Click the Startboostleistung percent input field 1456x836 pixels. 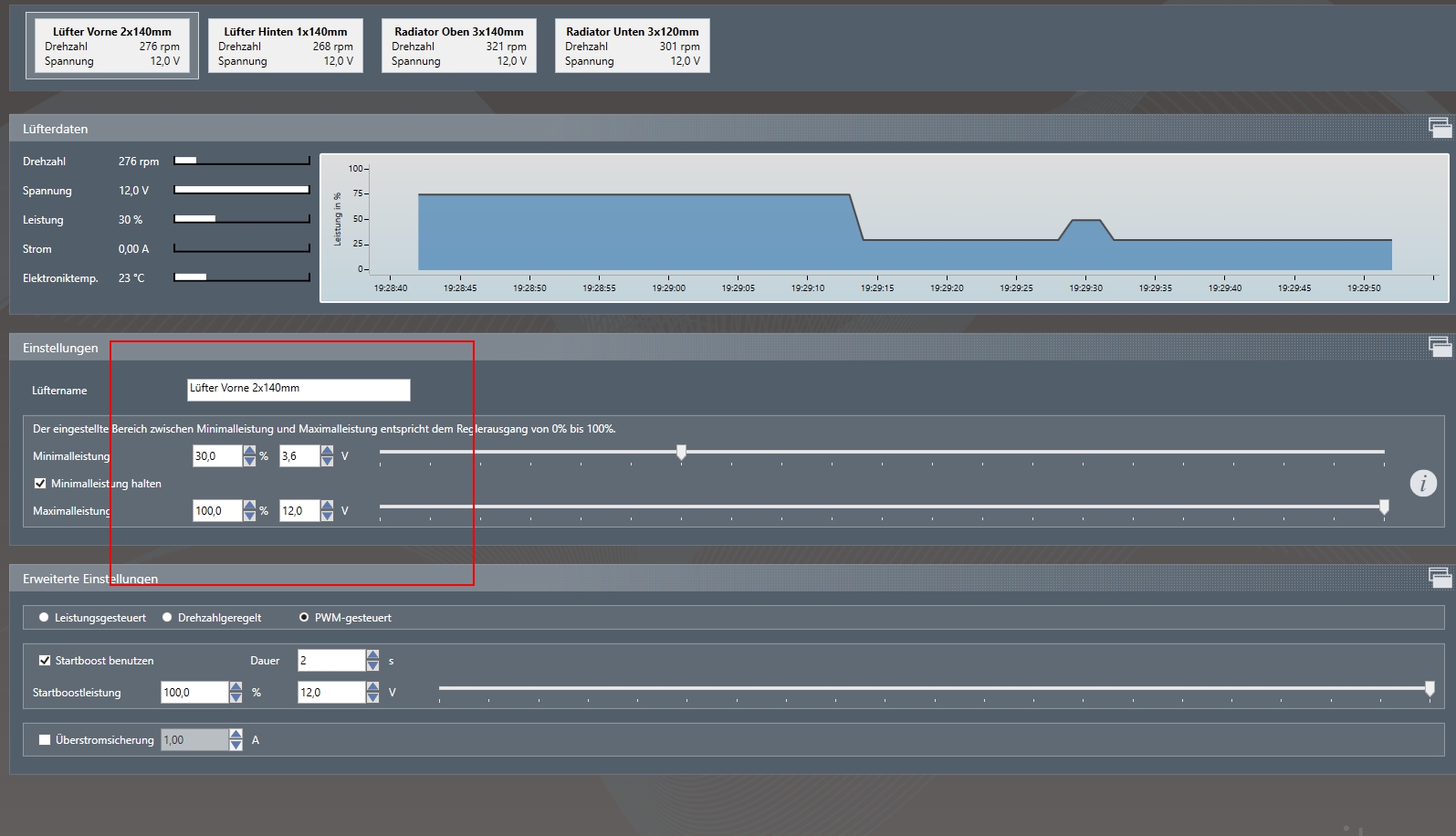point(194,693)
